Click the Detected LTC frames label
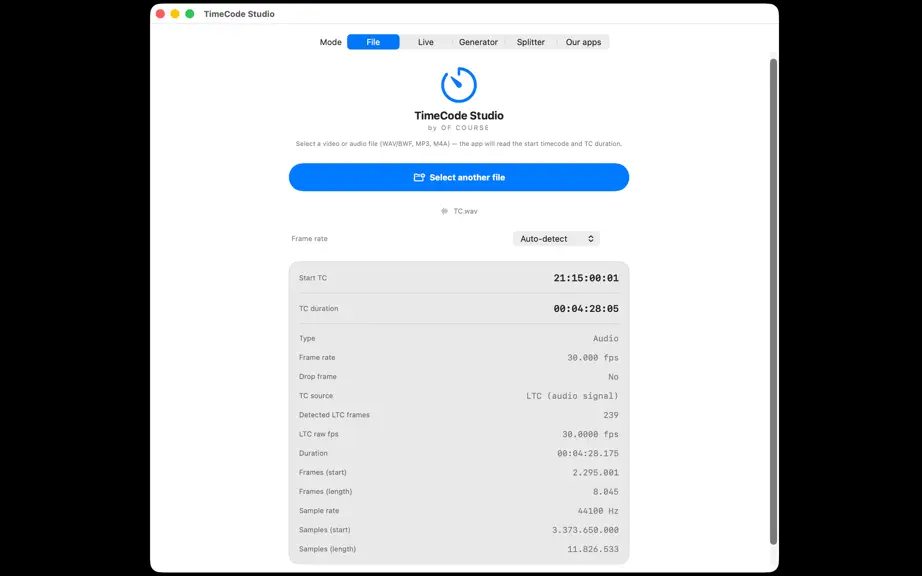The height and width of the screenshot is (576, 922). (334, 415)
